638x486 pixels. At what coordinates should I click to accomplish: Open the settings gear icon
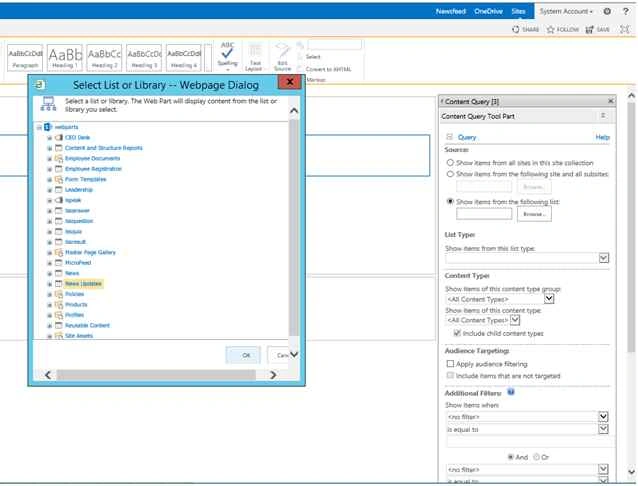(x=607, y=11)
